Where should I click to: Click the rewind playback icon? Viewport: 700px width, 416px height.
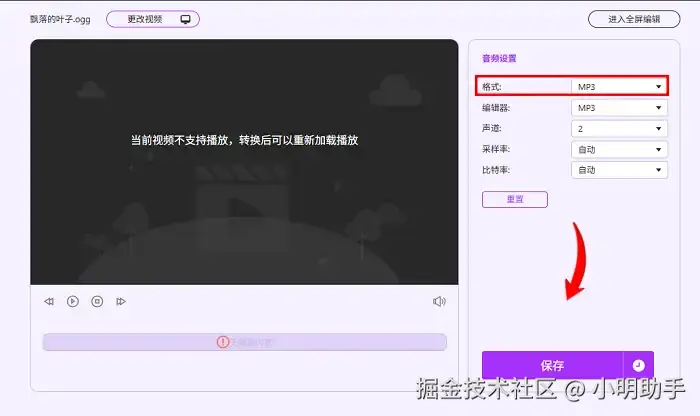pyautogui.click(x=49, y=302)
